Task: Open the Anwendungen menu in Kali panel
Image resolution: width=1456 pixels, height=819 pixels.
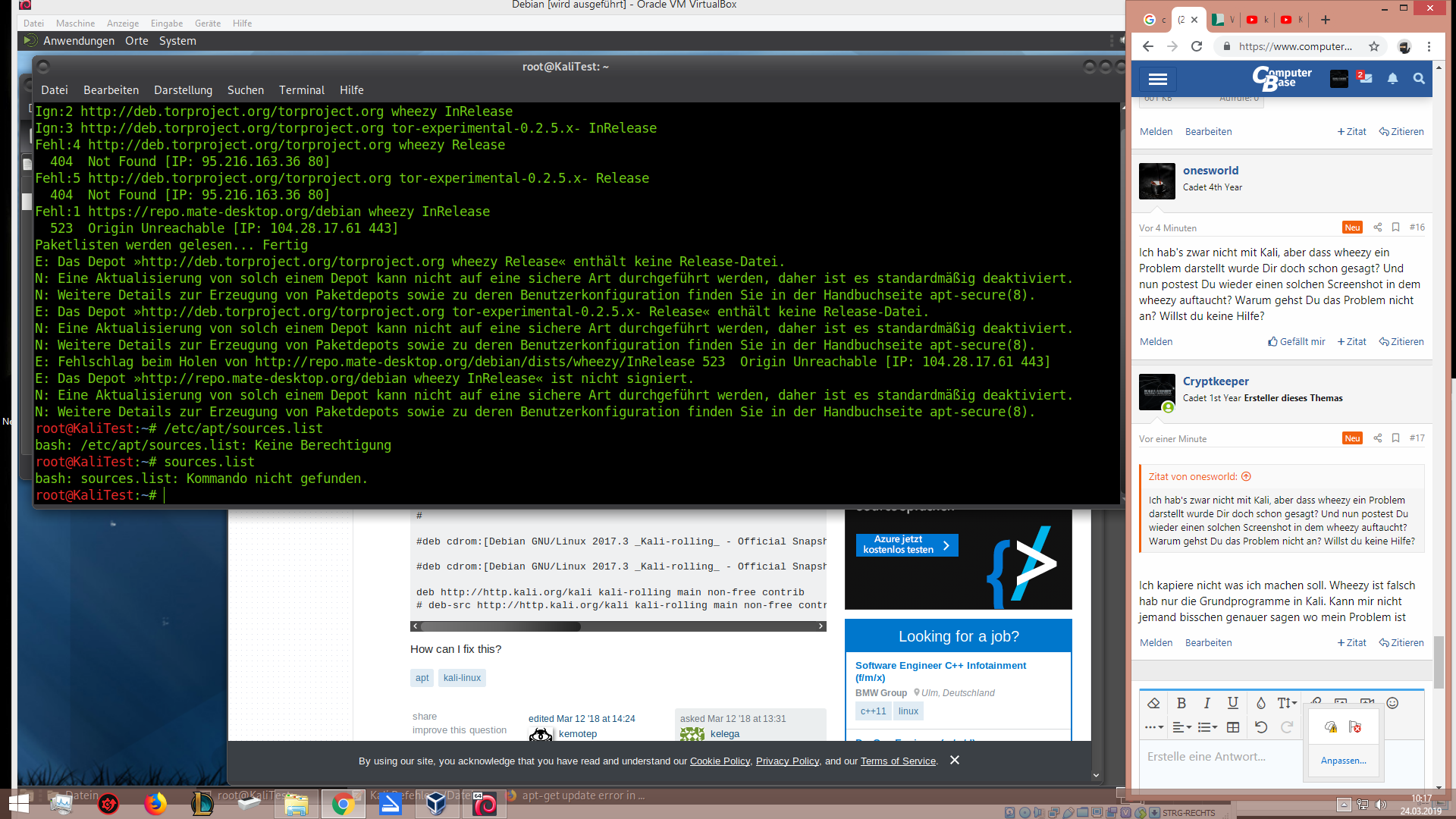Action: point(79,41)
